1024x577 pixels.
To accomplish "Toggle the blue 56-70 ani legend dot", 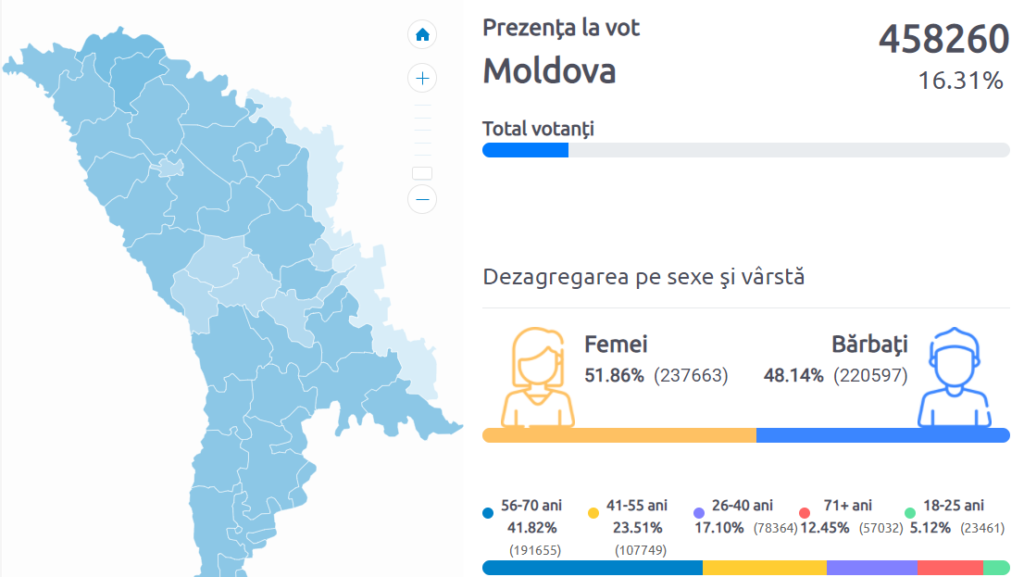I will pos(488,513).
